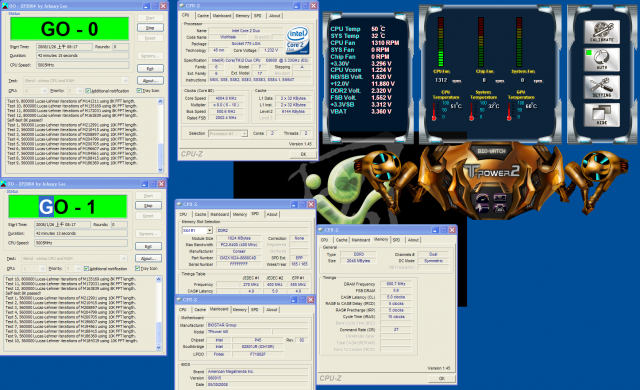Open the Setting wrench icon

(602, 87)
